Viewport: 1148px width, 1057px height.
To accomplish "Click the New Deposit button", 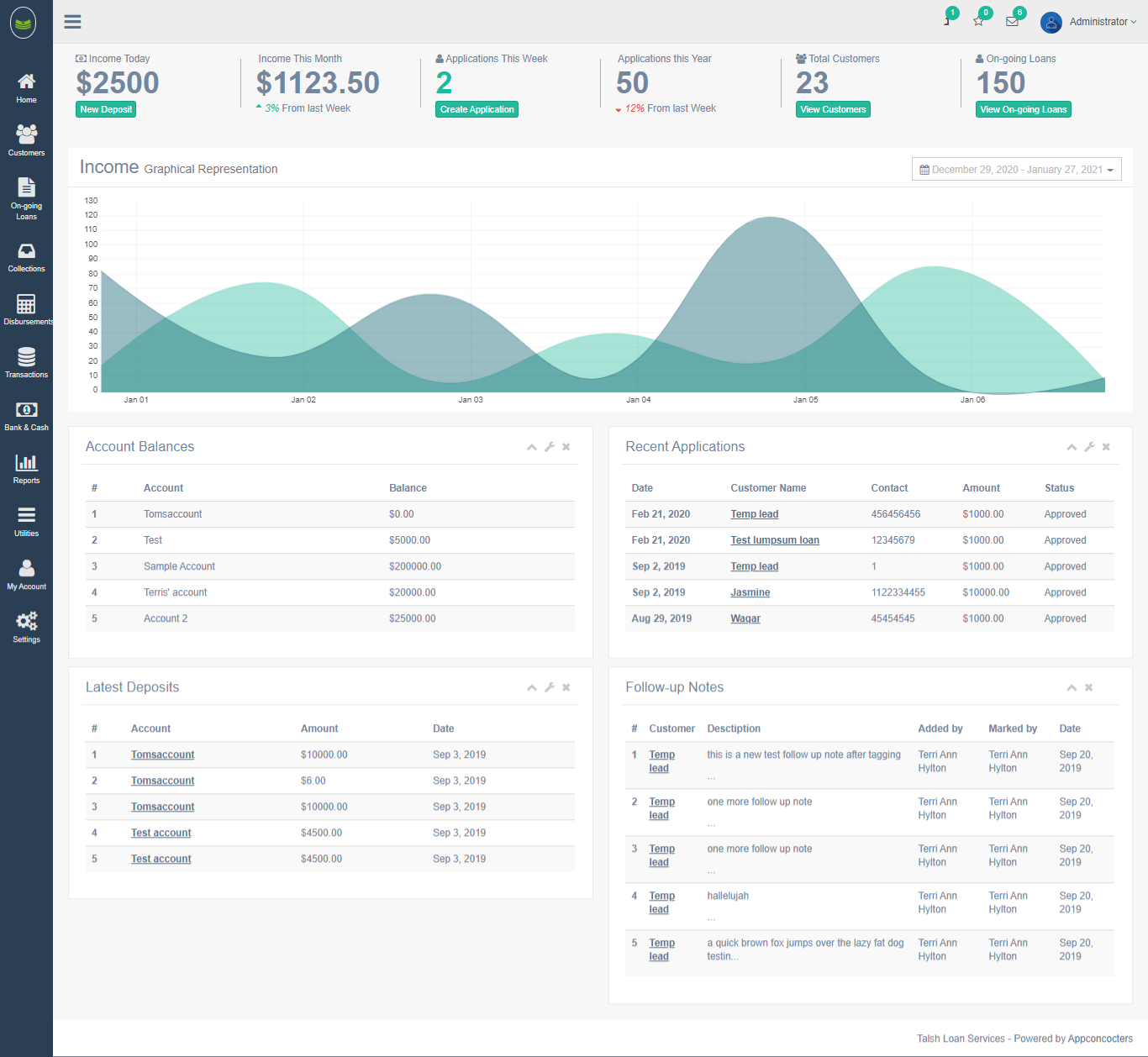I will 106,109.
